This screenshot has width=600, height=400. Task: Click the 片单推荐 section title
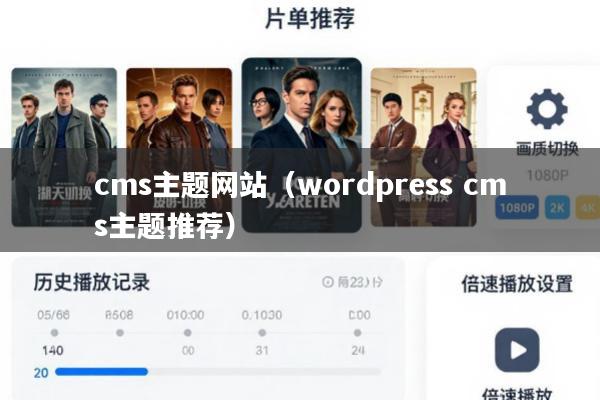[x=310, y=18]
